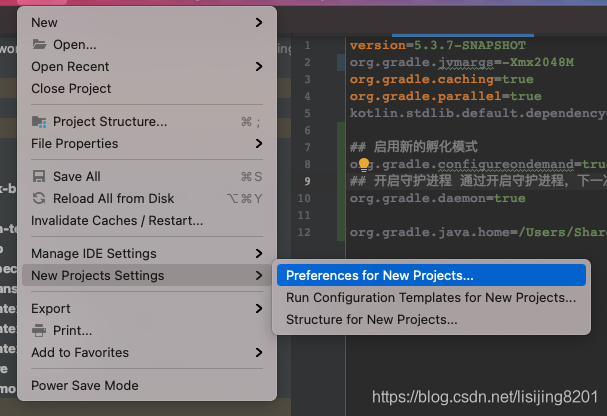Click the Project Structure icon
Image resolution: width=607 pixels, height=416 pixels.
tap(40, 122)
